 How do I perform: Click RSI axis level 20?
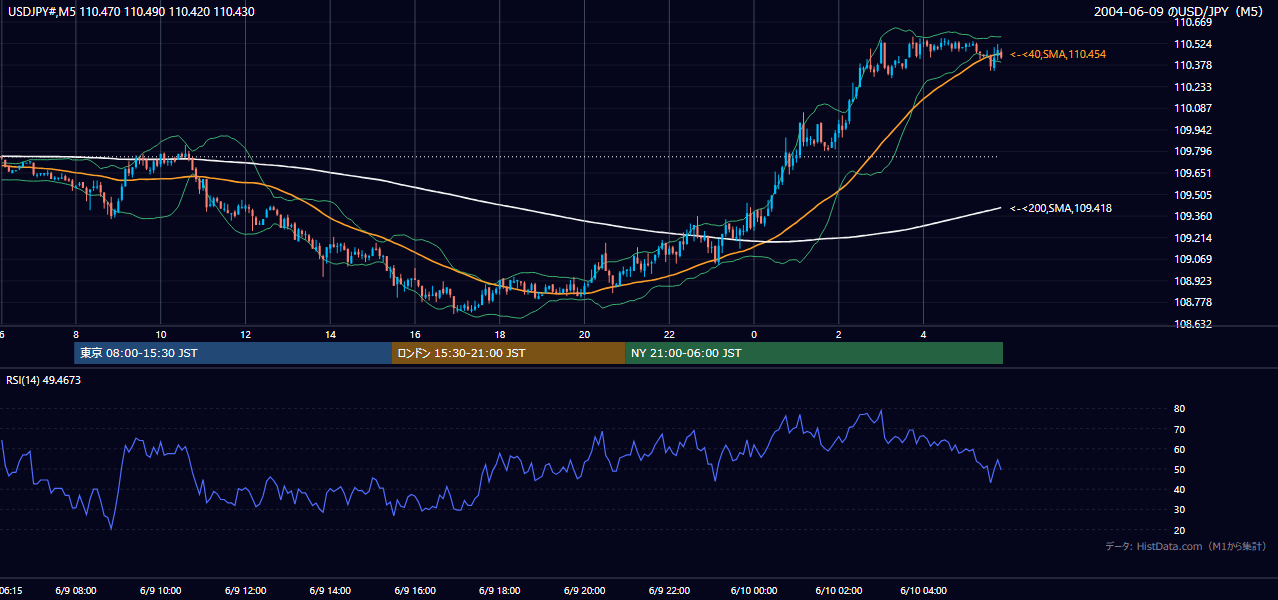[x=1180, y=530]
